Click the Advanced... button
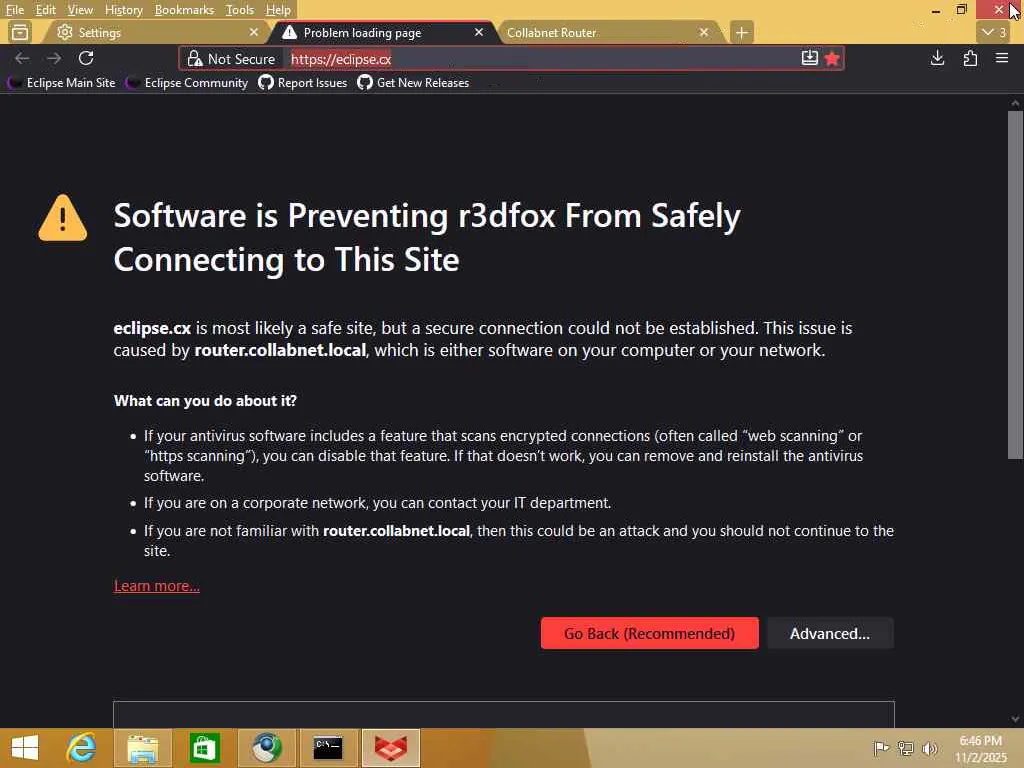 pos(830,633)
